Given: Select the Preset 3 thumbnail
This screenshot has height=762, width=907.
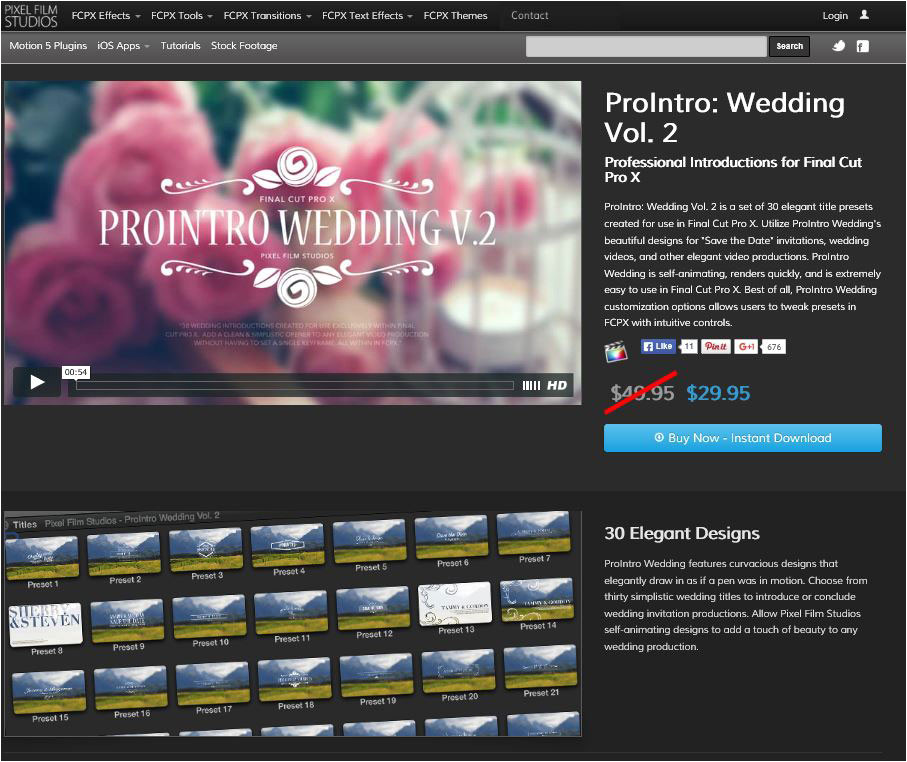Looking at the screenshot, I should (x=206, y=549).
